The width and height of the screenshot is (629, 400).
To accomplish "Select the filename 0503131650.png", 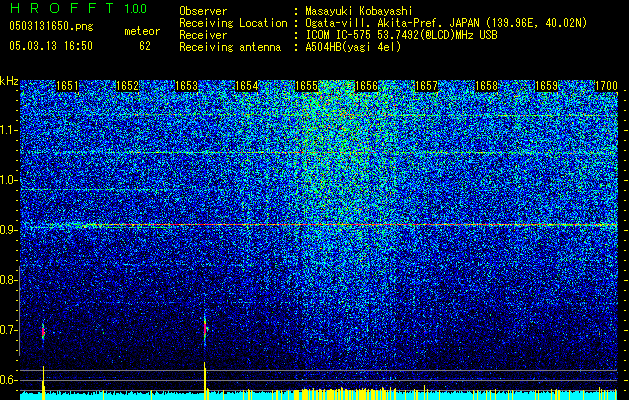I will click(x=51, y=26).
